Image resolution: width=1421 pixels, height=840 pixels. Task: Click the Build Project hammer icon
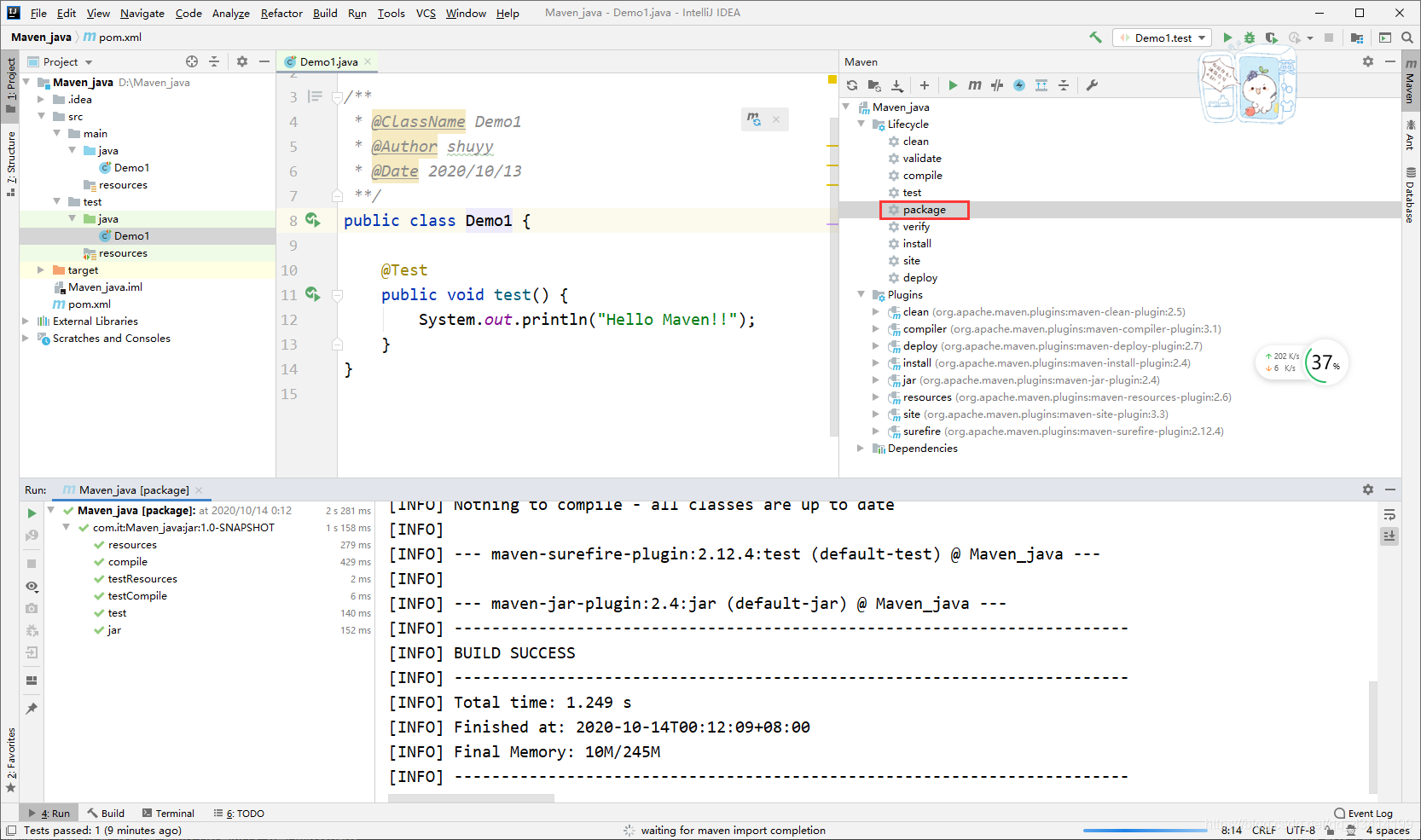[1095, 38]
